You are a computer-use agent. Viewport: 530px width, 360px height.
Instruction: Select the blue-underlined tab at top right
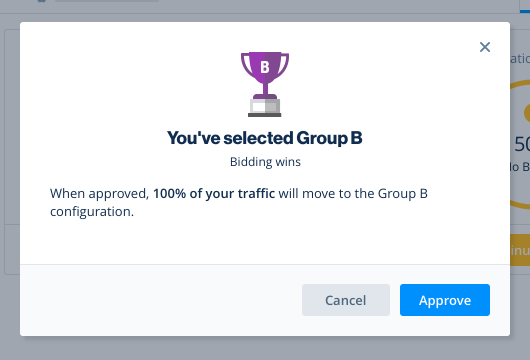pyautogui.click(x=525, y=6)
